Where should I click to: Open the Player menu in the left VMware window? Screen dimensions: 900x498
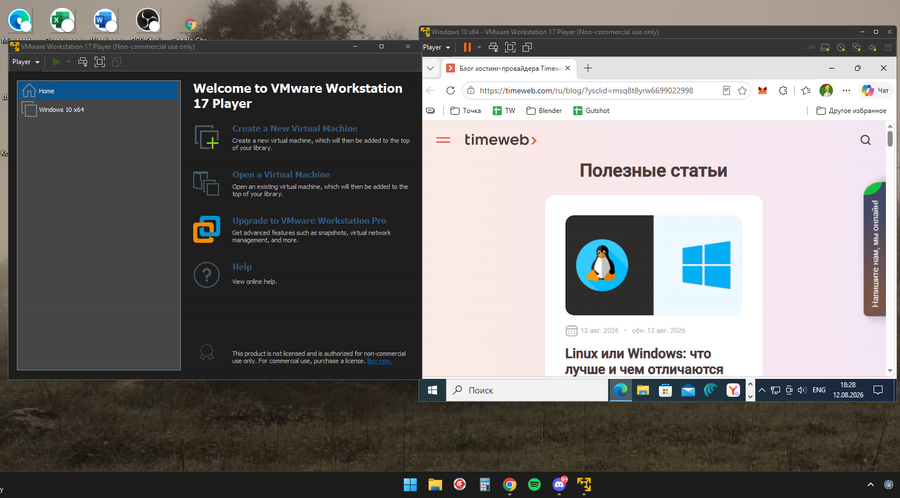pos(26,62)
